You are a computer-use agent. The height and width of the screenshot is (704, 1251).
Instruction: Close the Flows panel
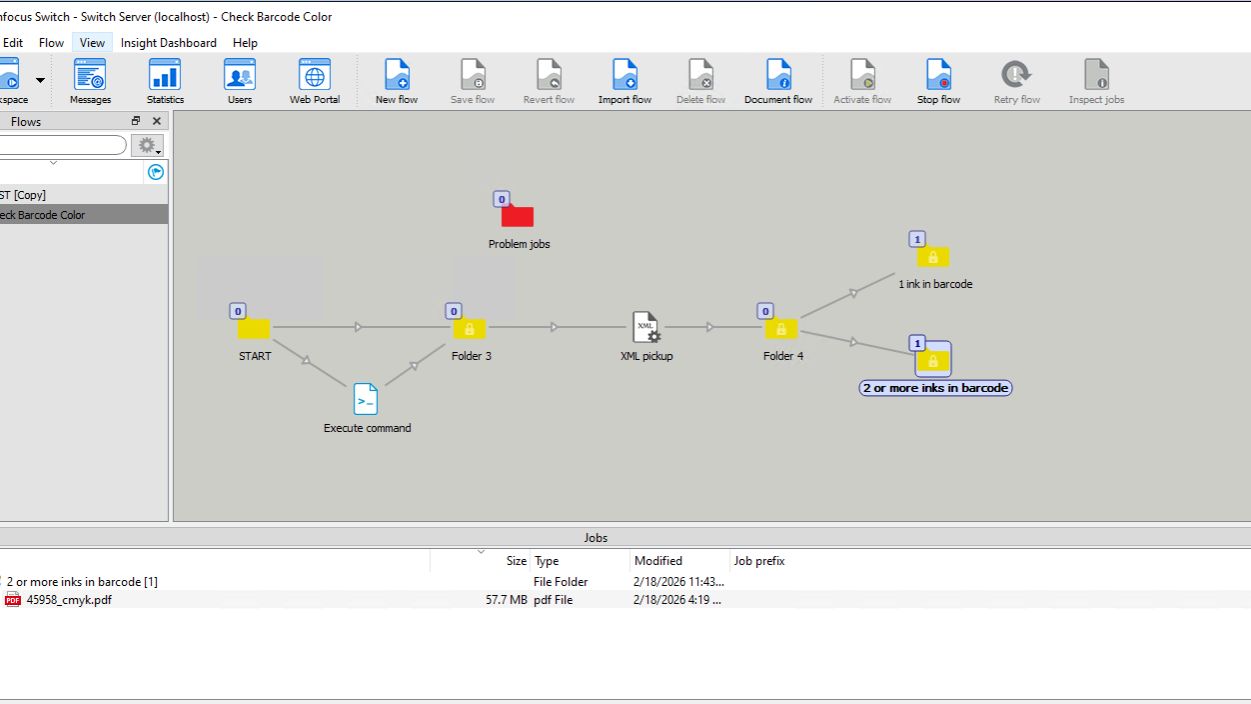(x=156, y=121)
